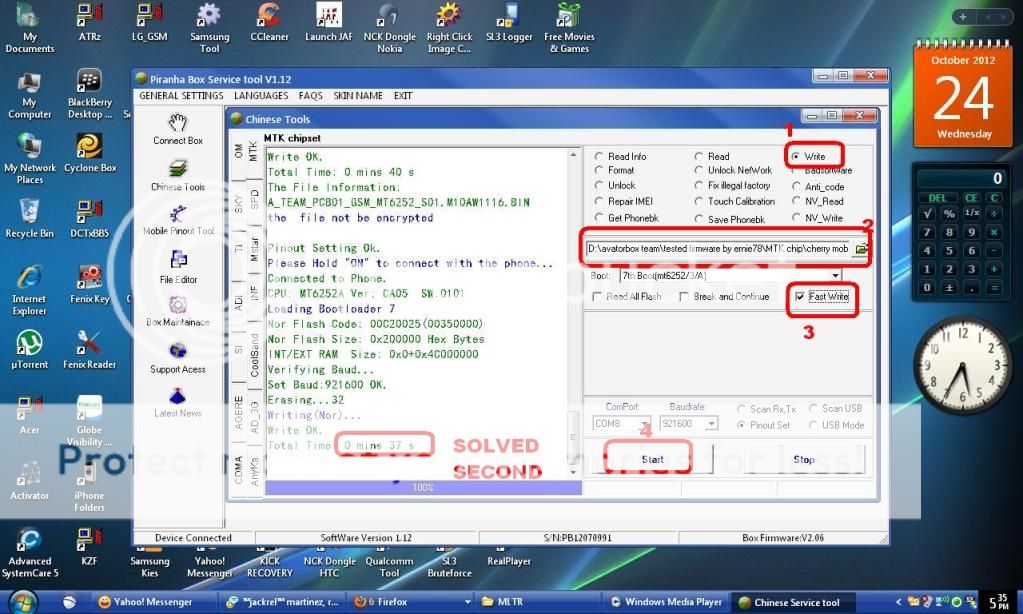Open Box Maintenance
This screenshot has height=614, width=1023.
tap(178, 311)
